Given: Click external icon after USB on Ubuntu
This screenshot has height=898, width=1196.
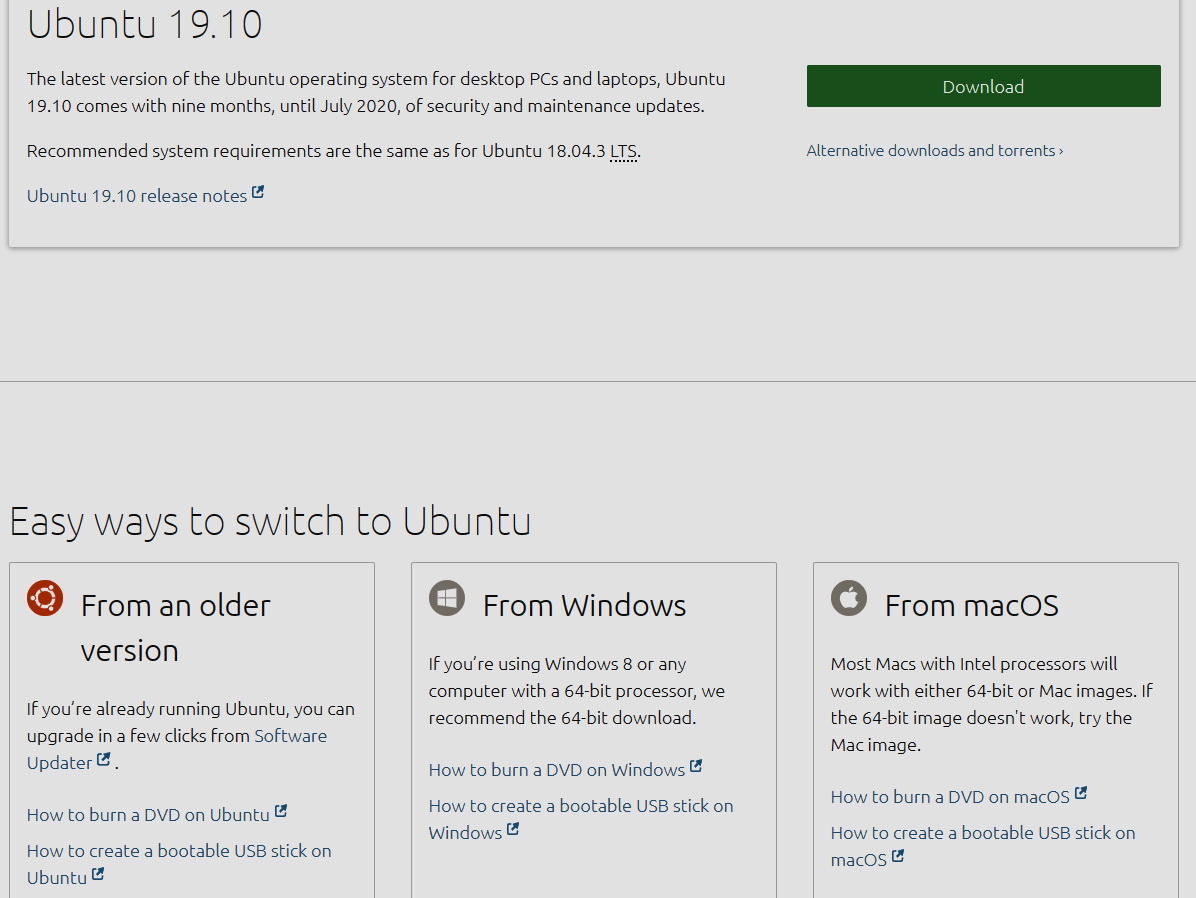Looking at the screenshot, I should point(98,874).
